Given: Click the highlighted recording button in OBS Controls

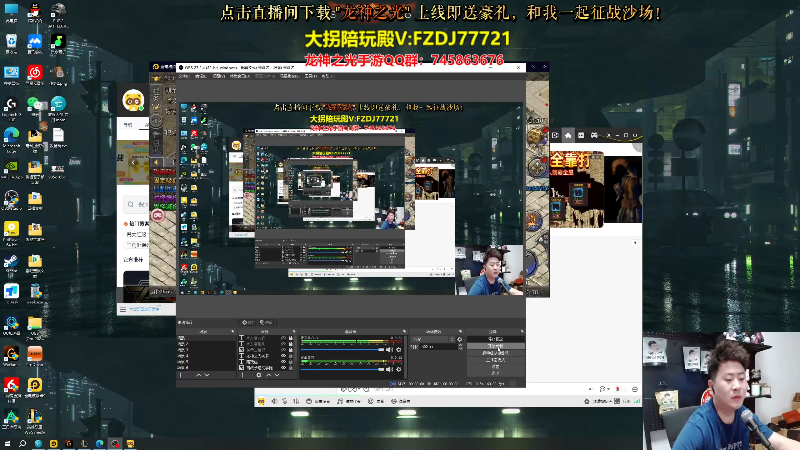Looking at the screenshot, I should click(x=495, y=346).
